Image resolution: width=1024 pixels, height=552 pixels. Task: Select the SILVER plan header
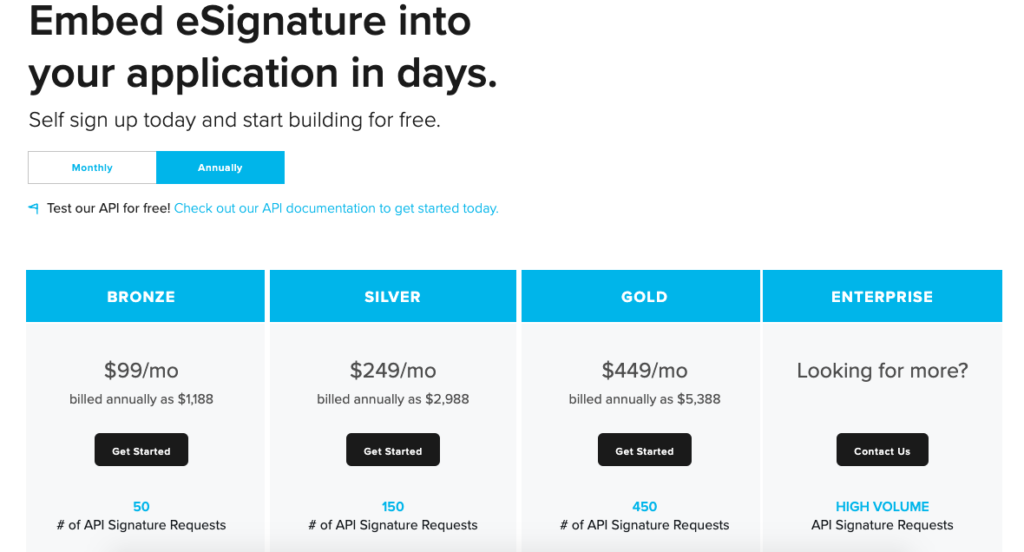pyautogui.click(x=392, y=296)
